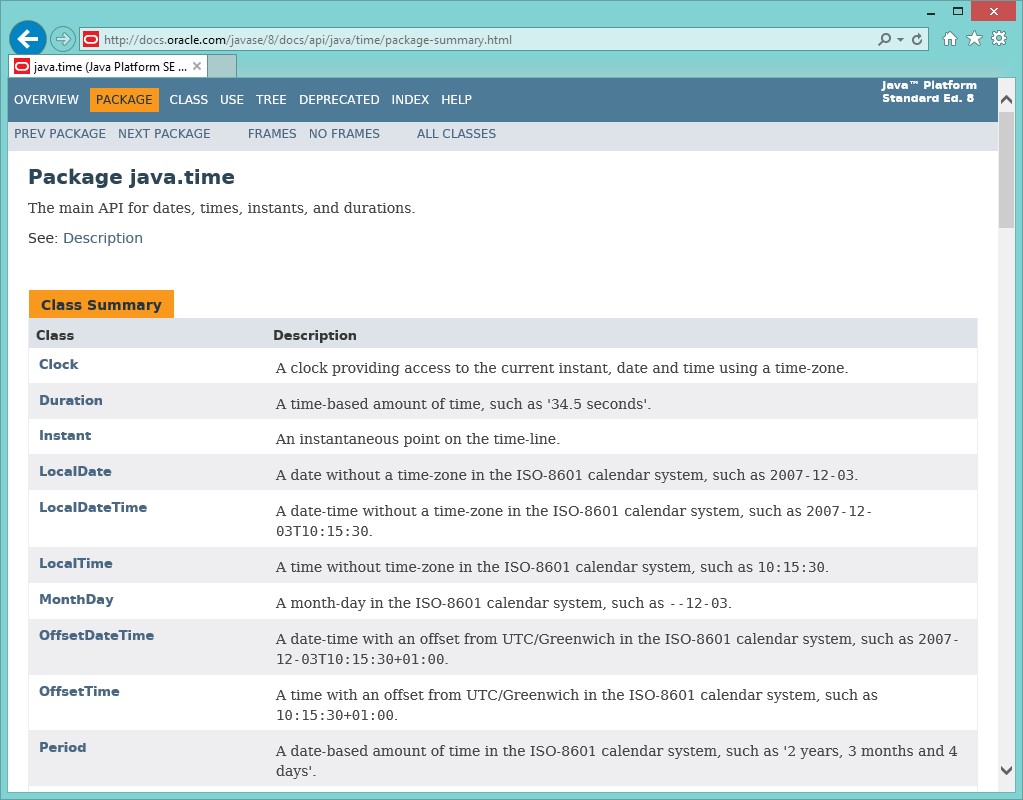
Task: Click the URL address field
Action: (x=480, y=40)
